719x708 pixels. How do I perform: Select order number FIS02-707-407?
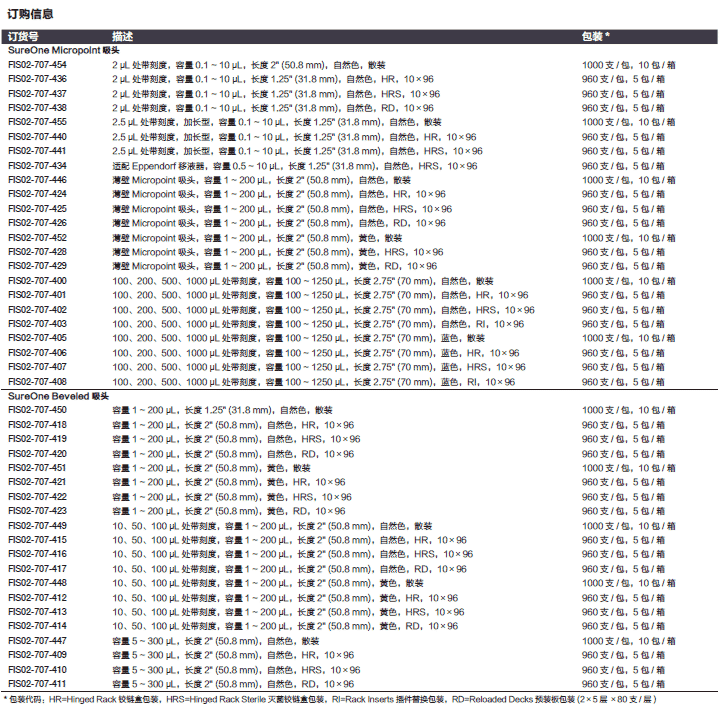(37, 367)
